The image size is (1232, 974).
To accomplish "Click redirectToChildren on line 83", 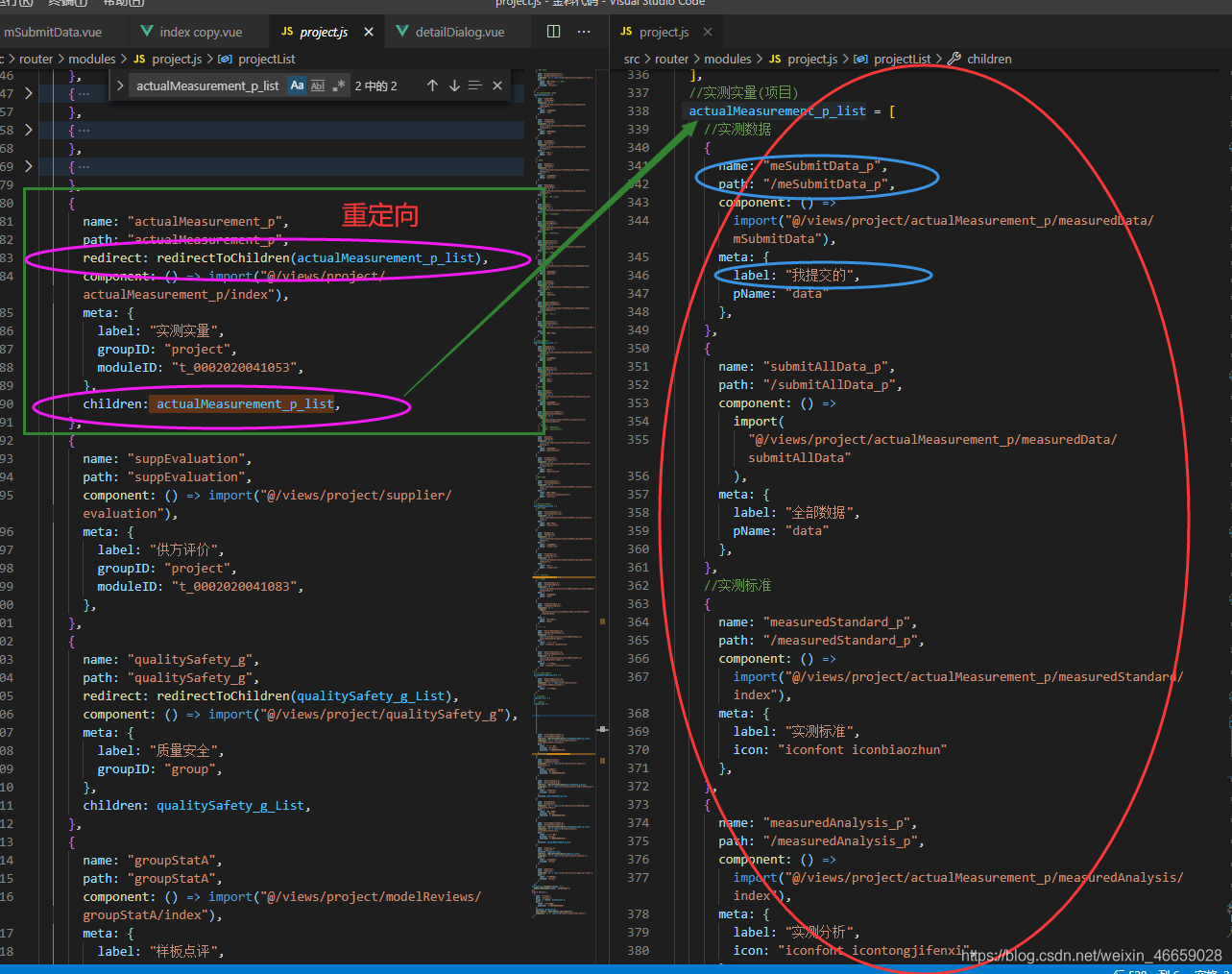I will [223, 257].
